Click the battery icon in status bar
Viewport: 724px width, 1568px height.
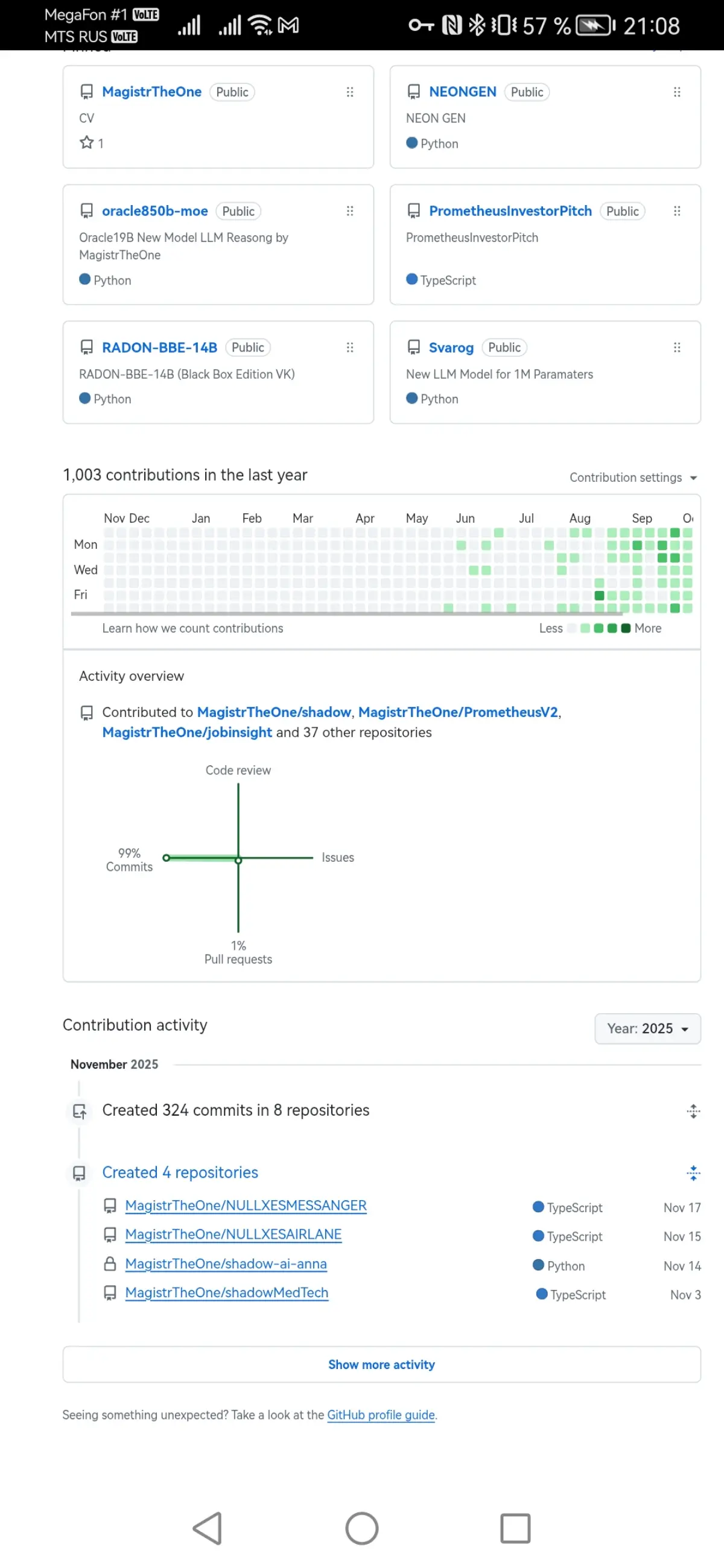click(595, 25)
